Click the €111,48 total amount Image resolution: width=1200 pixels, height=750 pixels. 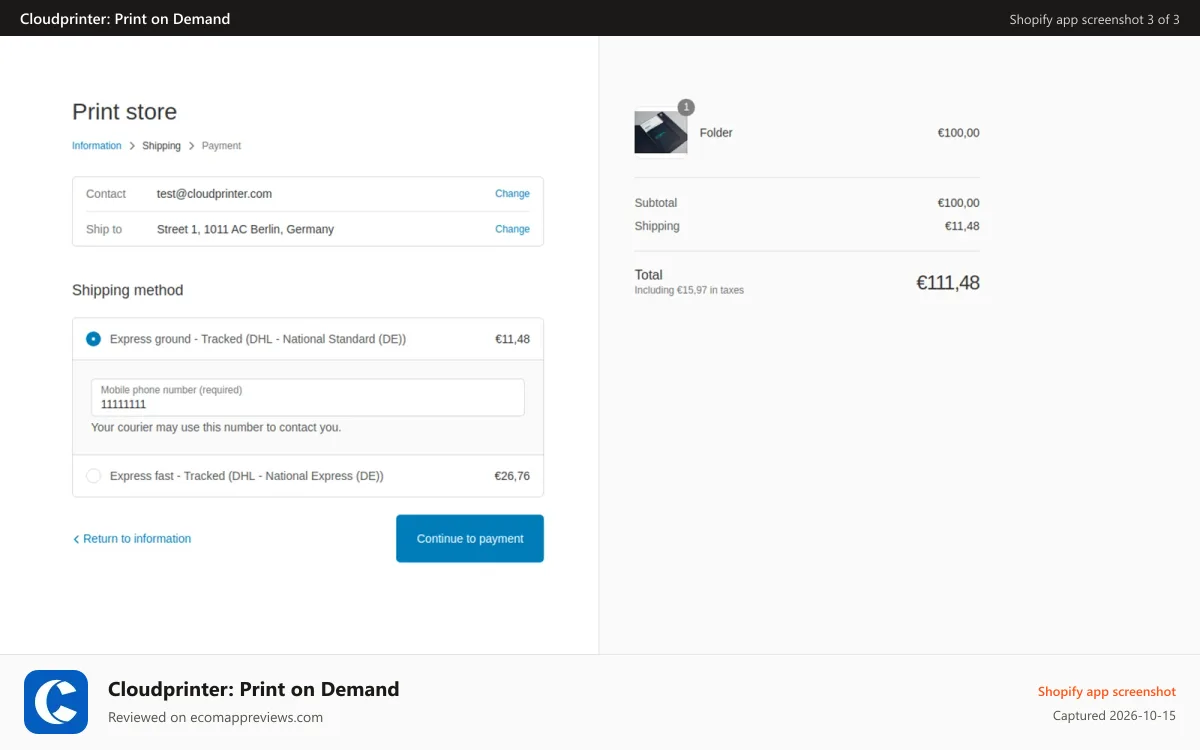[x=948, y=283]
